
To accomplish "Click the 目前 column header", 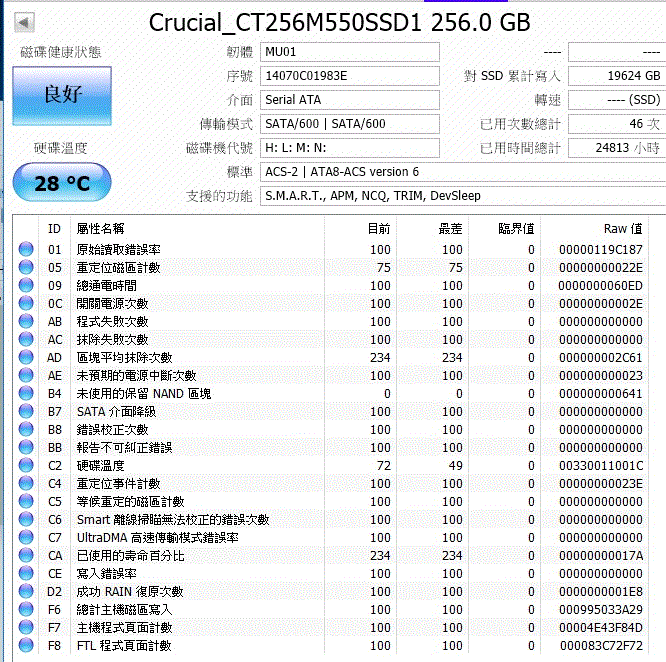I will pos(379,229).
